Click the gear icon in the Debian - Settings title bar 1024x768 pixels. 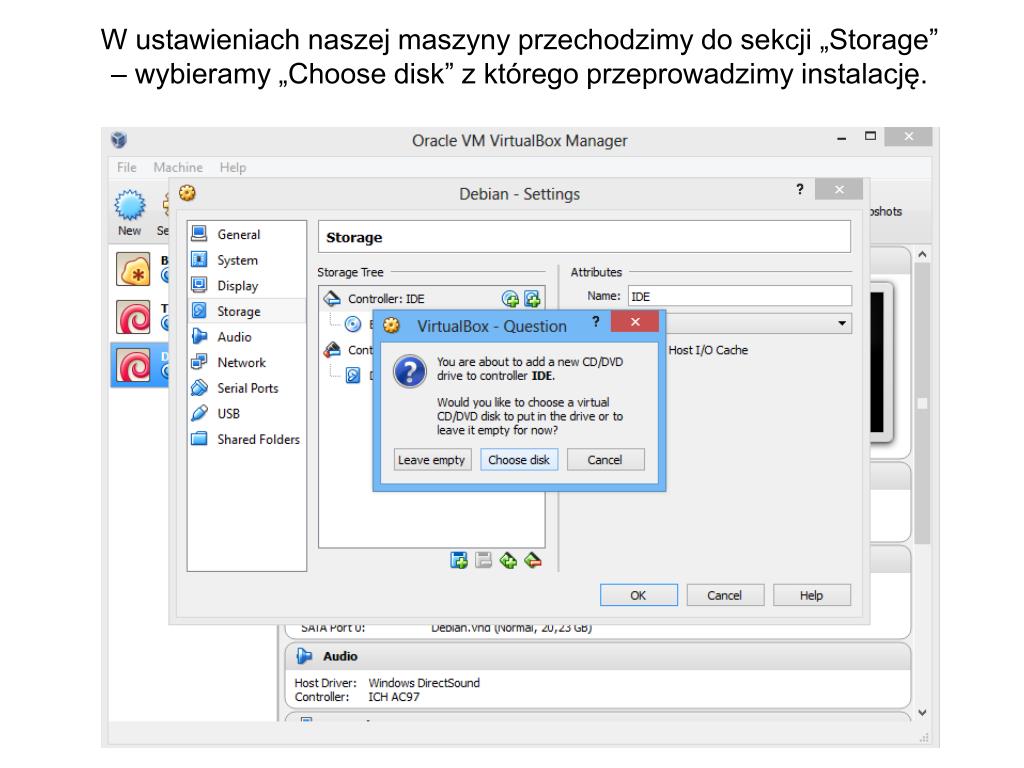coord(187,193)
